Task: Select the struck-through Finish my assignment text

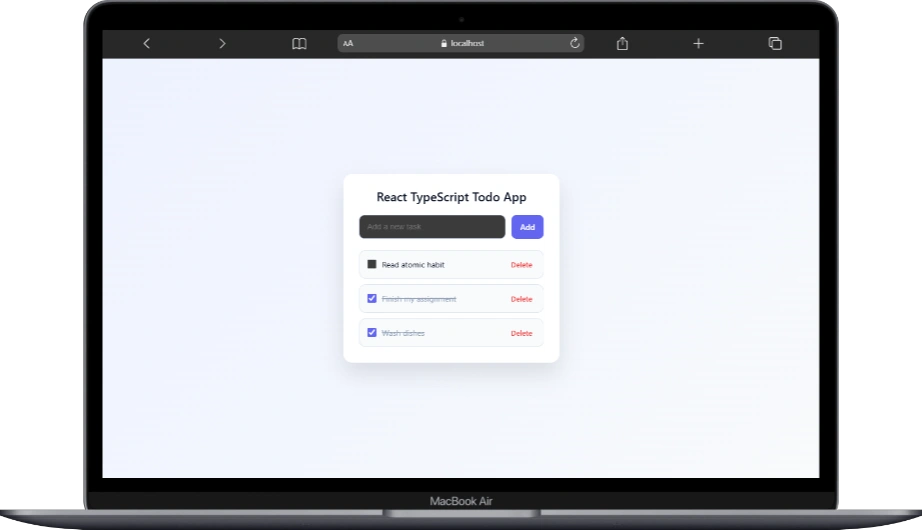Action: pos(419,299)
